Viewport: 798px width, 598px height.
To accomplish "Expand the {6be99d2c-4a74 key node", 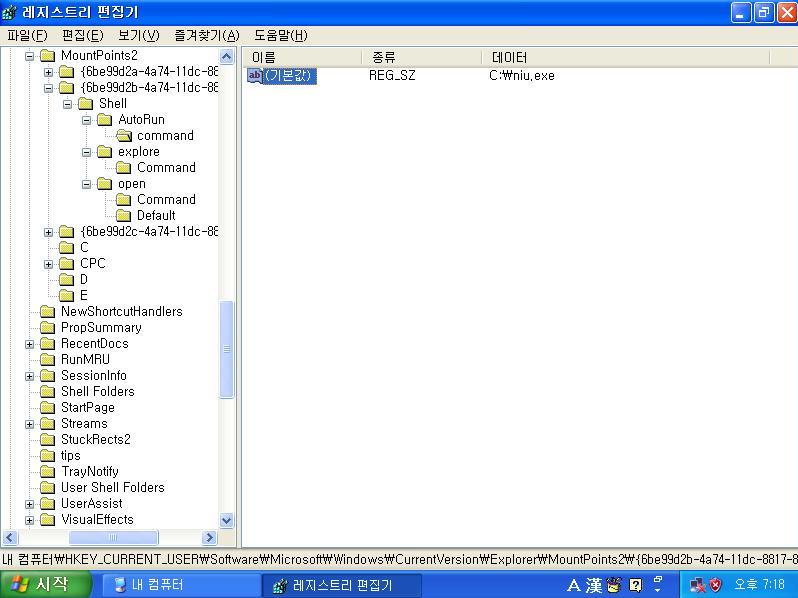I will [x=48, y=232].
